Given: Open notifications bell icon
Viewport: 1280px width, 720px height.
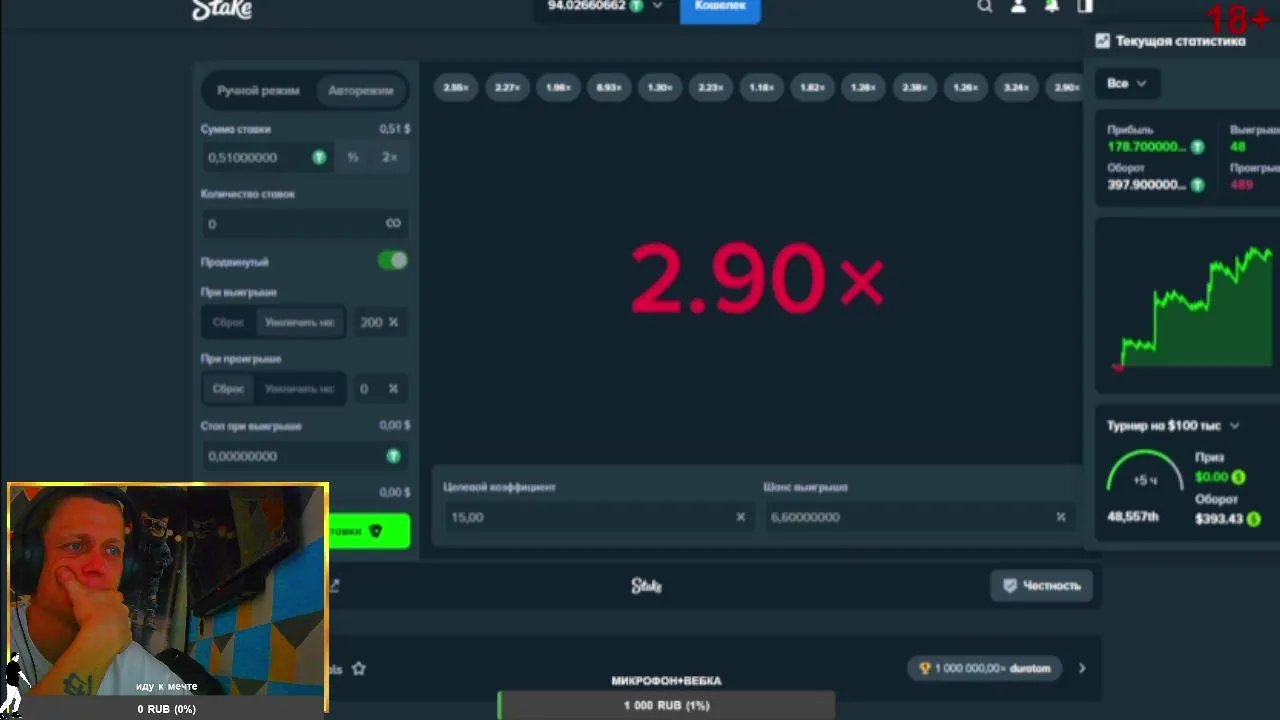Looking at the screenshot, I should tap(1052, 6).
